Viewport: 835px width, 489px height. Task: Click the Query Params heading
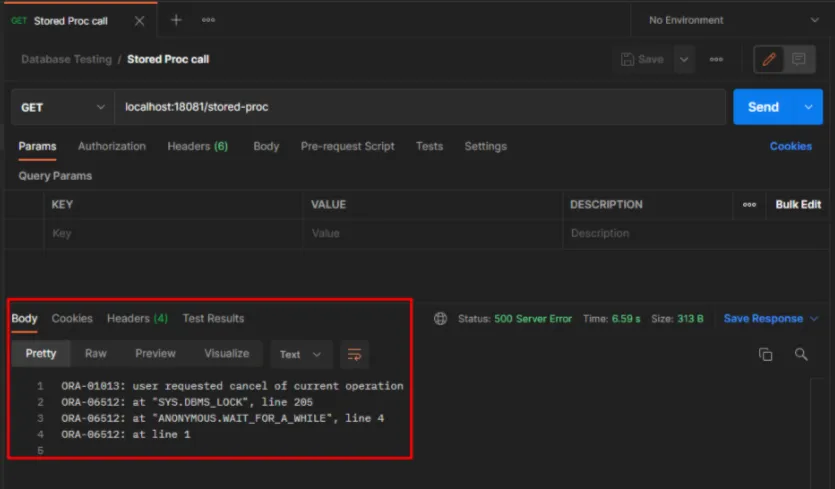click(x=55, y=176)
